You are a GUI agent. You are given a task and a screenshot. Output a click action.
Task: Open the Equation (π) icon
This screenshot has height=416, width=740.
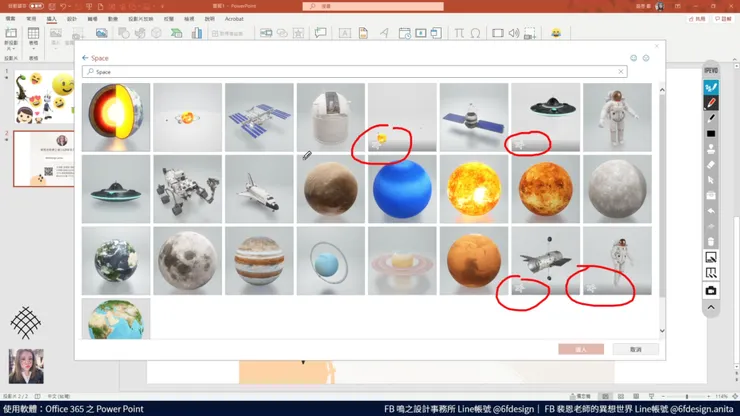[459, 33]
